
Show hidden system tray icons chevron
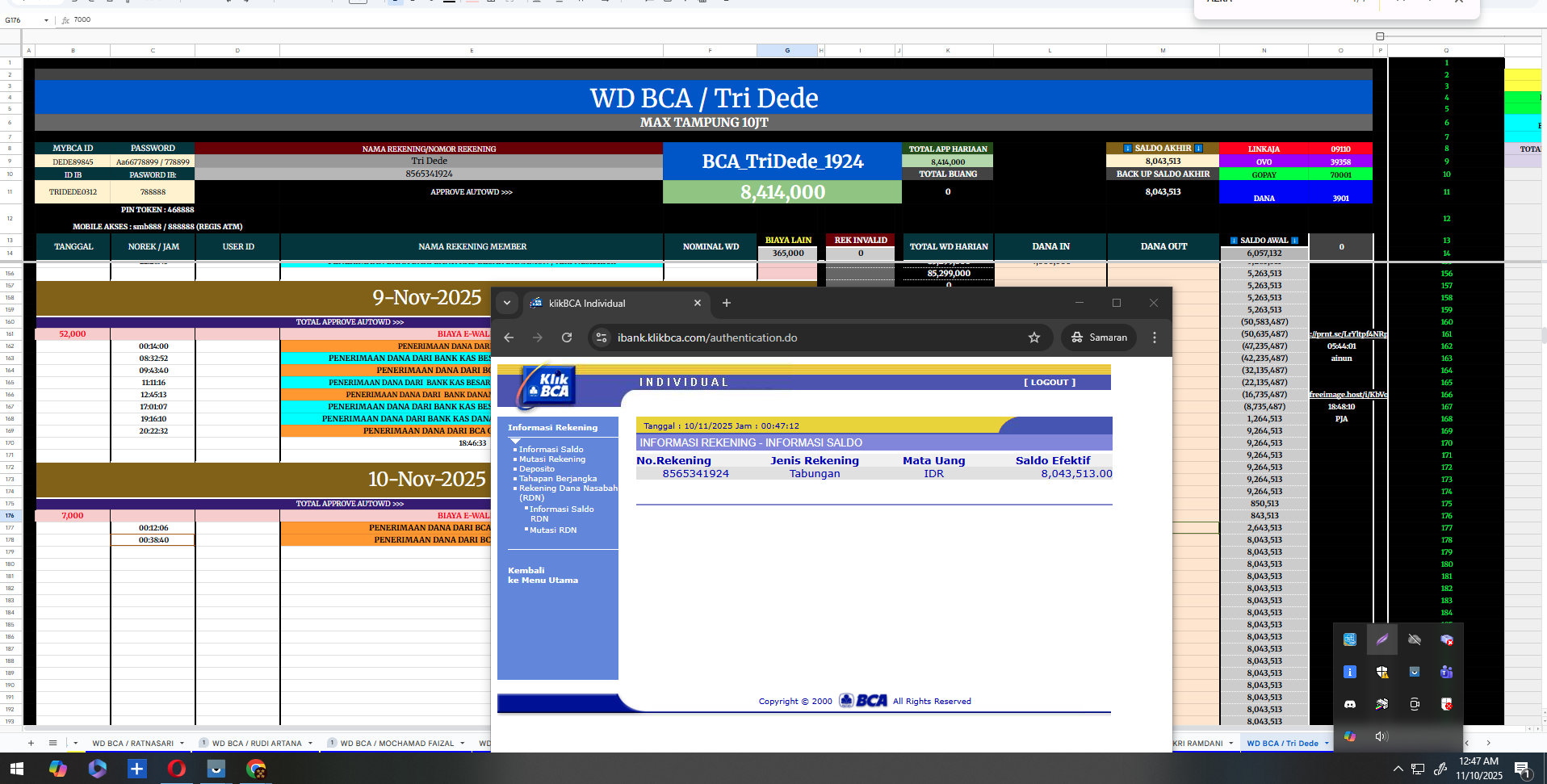(1398, 769)
